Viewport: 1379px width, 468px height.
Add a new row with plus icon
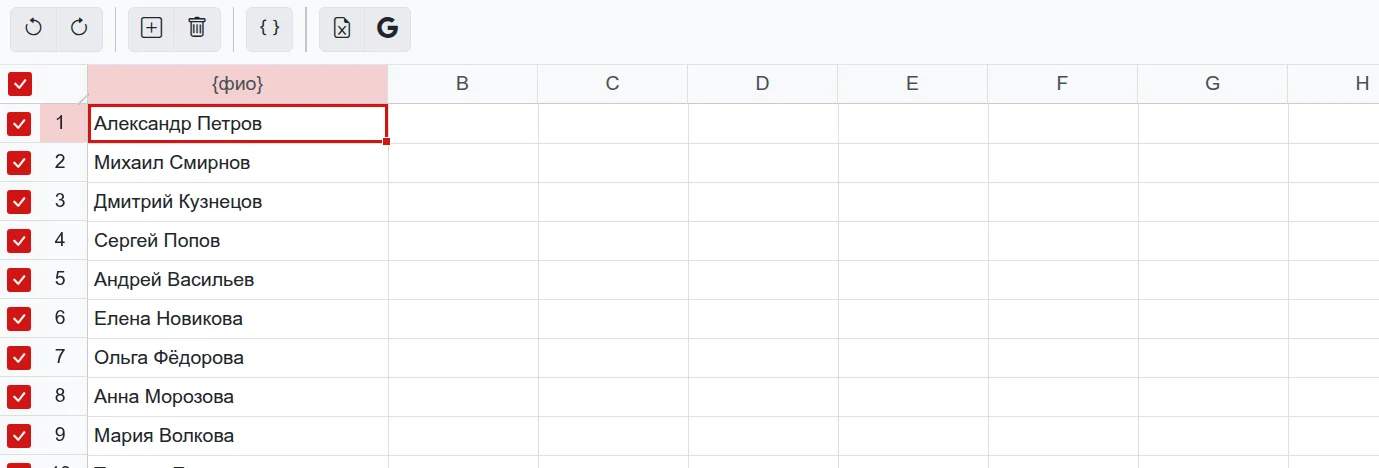[151, 28]
